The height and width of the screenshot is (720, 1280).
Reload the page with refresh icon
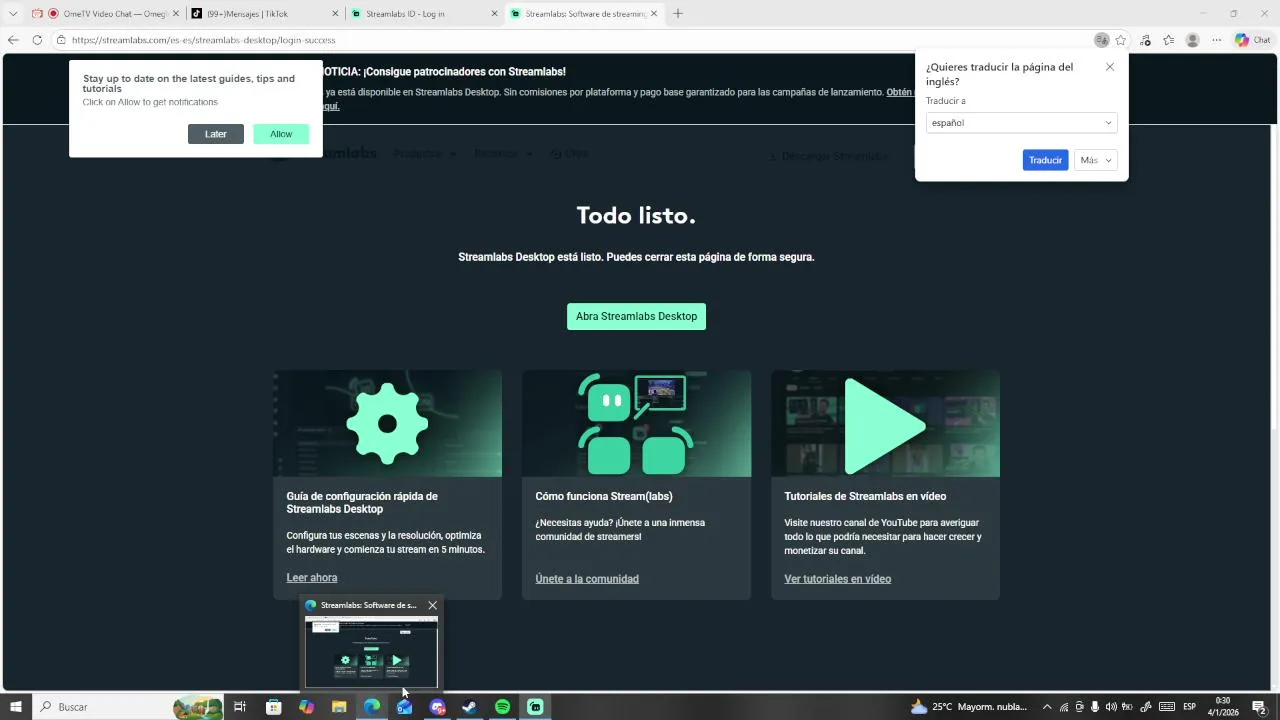37,40
